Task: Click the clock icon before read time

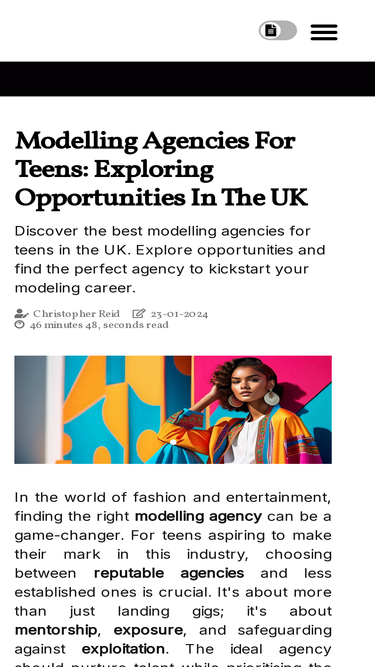Action: click(20, 325)
